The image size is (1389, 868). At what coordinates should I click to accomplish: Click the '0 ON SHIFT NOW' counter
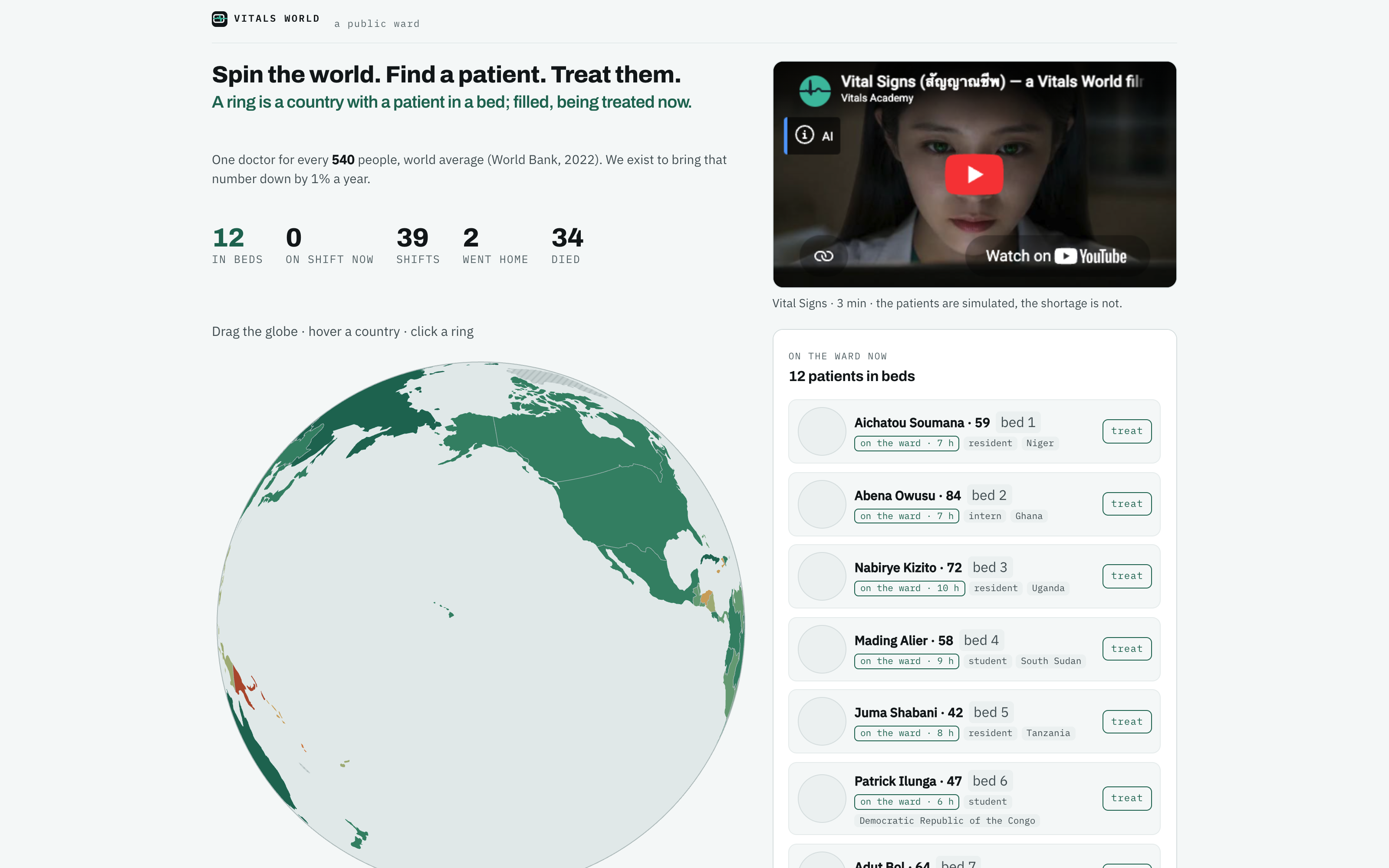[x=329, y=246]
